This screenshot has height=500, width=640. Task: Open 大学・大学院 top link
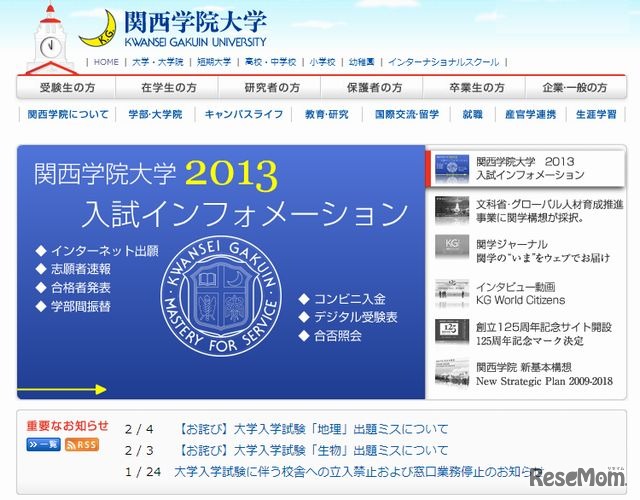click(158, 62)
